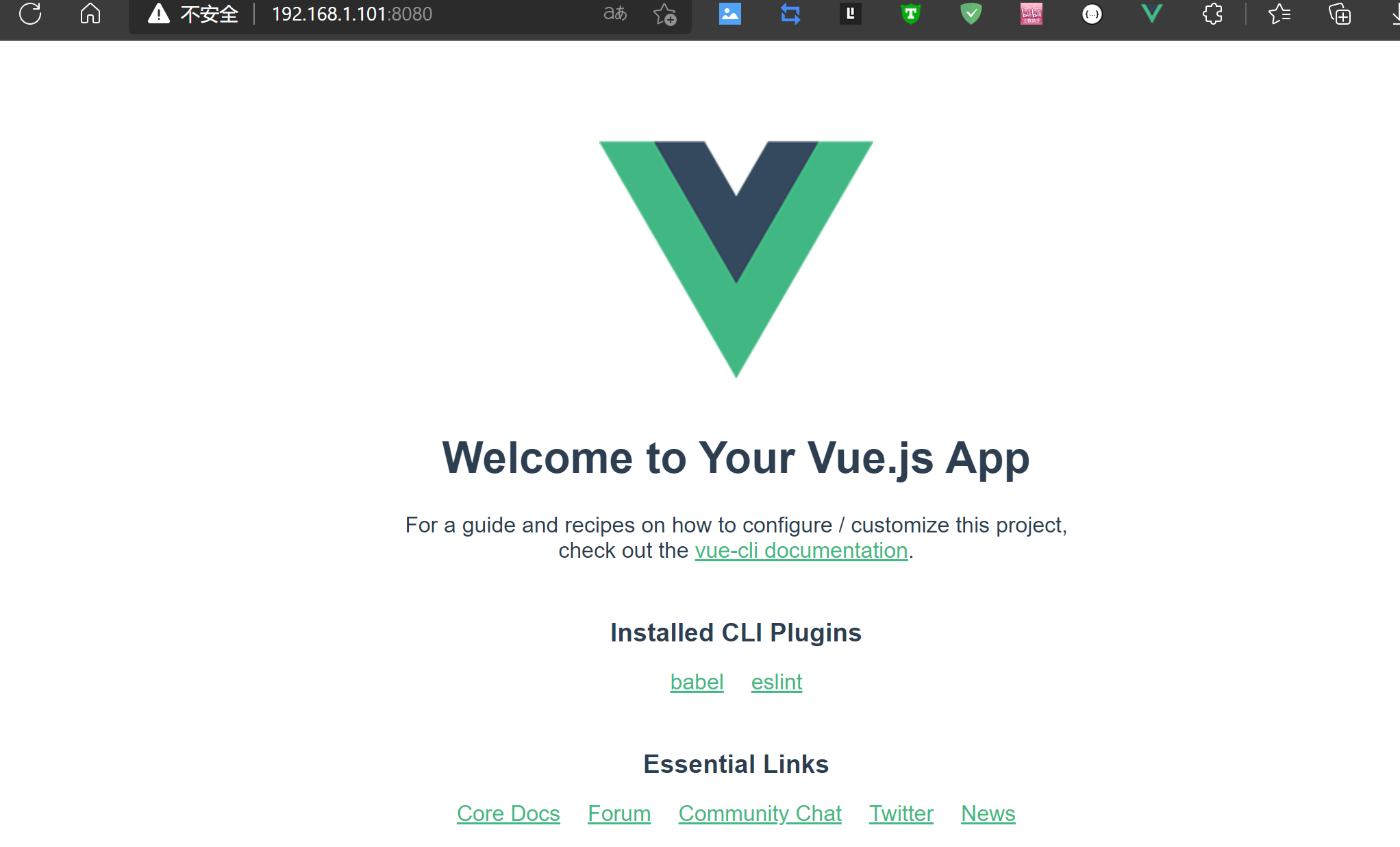Open the Collections panel

pos(1339,14)
